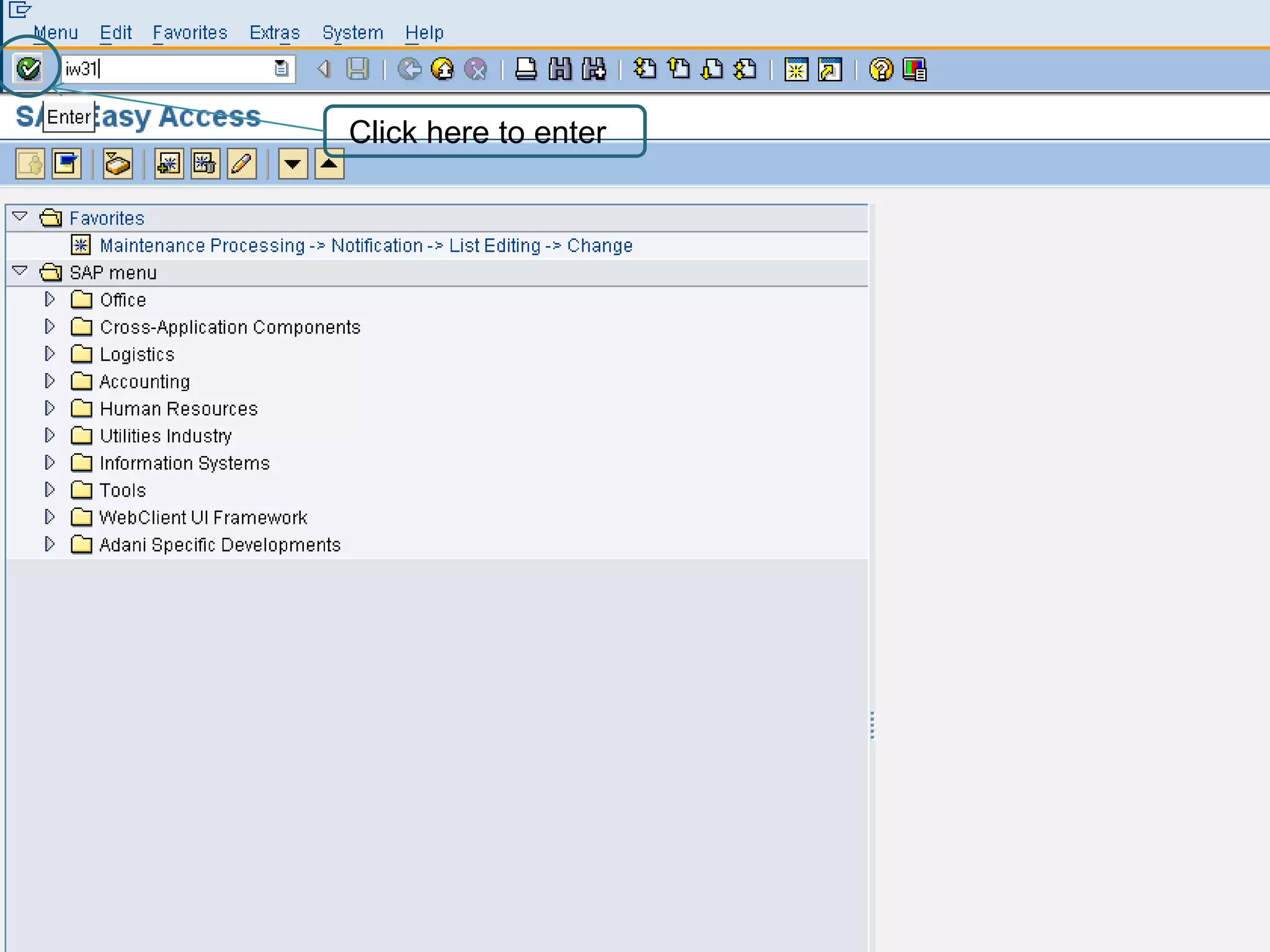Collapse the SAP menu tree
This screenshot has width=1270, height=952.
20,271
